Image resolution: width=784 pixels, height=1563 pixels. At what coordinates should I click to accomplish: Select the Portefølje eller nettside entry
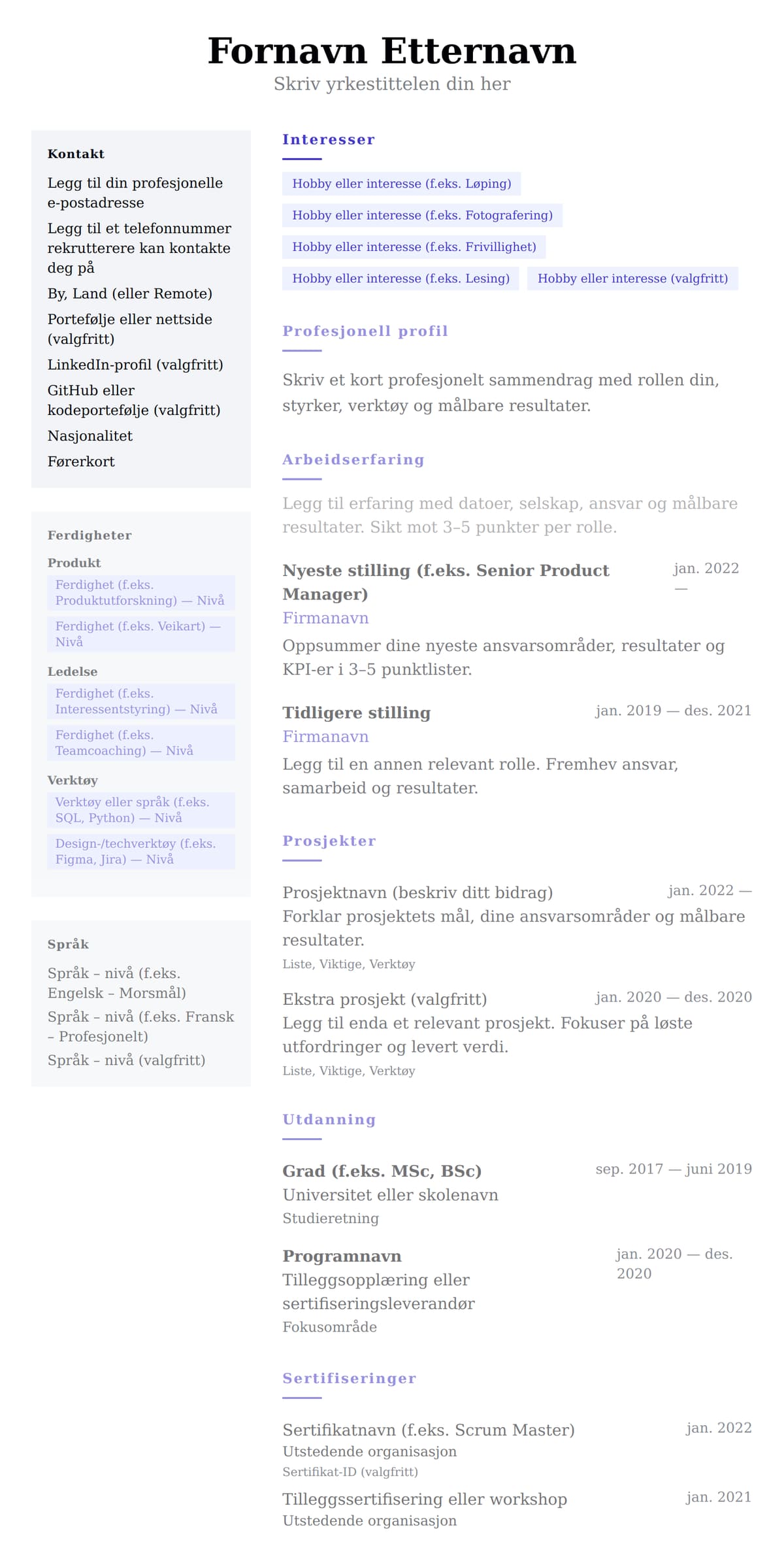coord(129,329)
